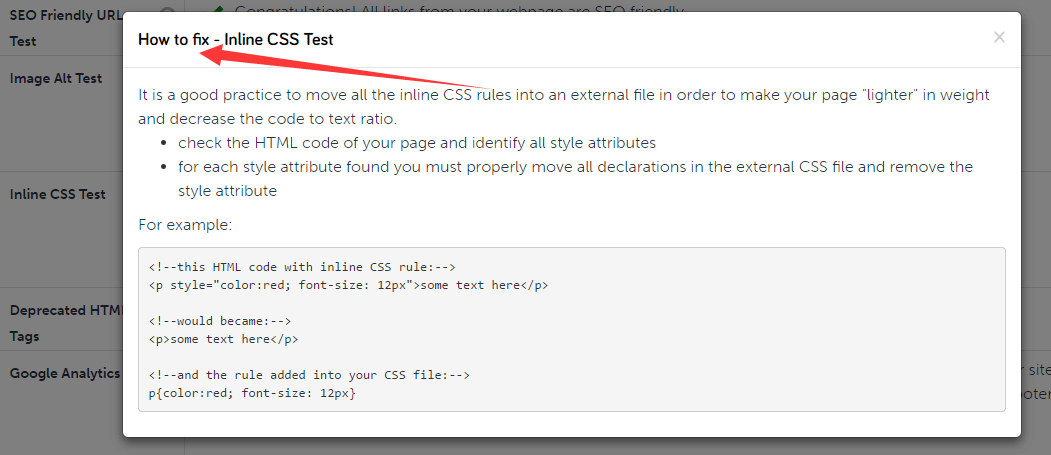Click the "this HTML code with inline CSS rule" comment

coord(302,267)
